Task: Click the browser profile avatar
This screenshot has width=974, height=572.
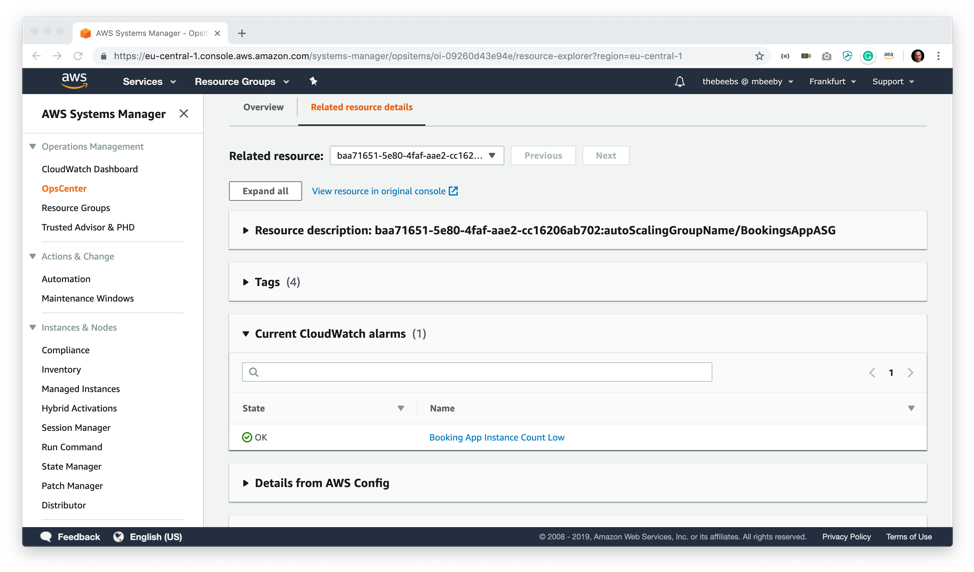Action: [917, 56]
